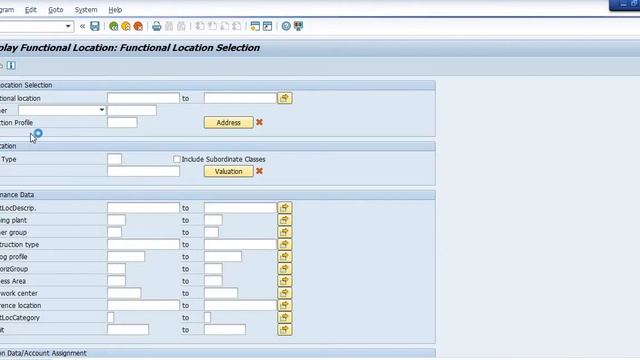The height and width of the screenshot is (360, 640).
Task: Click the Help question mark icon
Action: pos(286,27)
